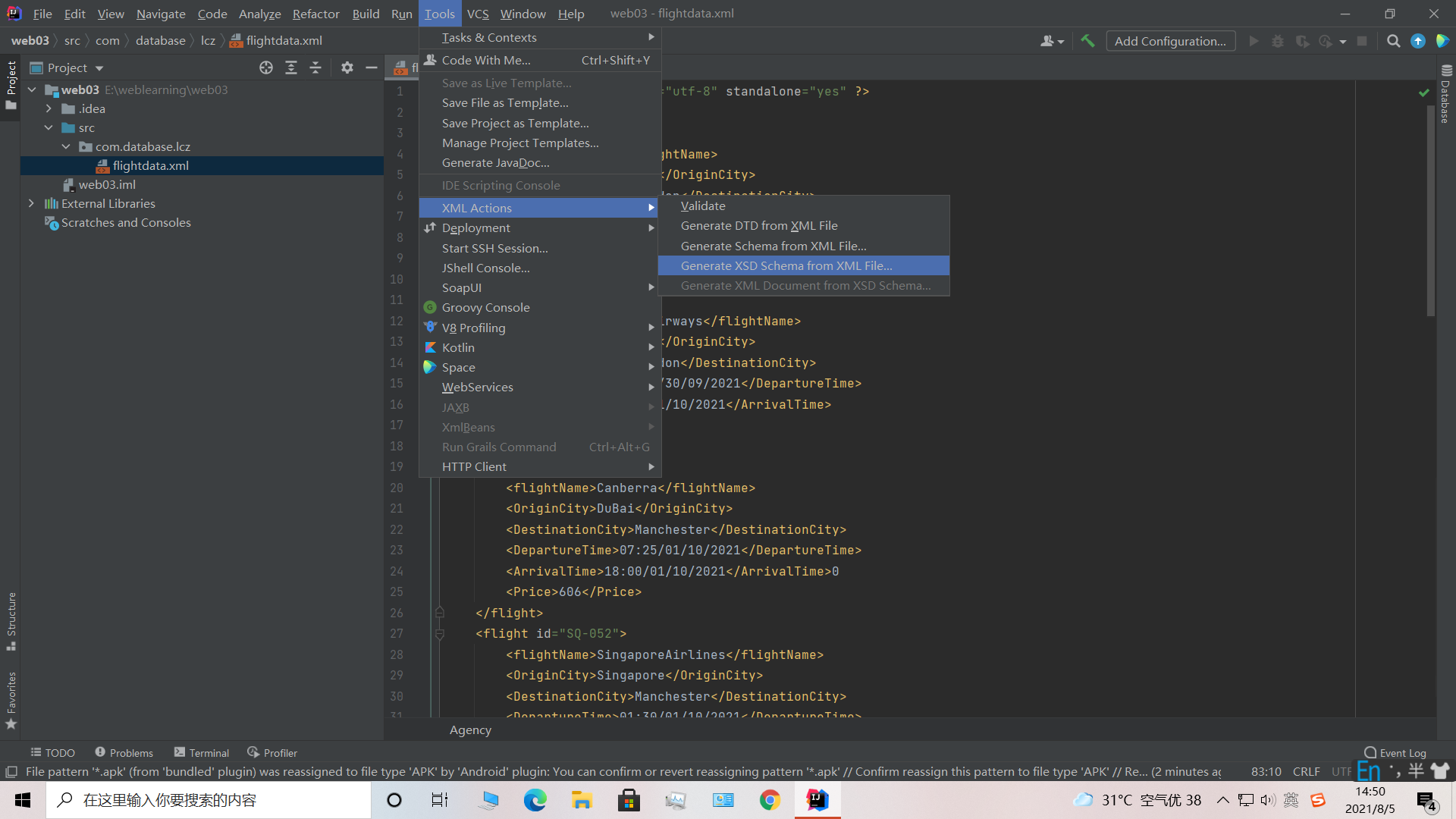The height and width of the screenshot is (819, 1456).
Task: Open Deployment submenu in Tools menu
Action: [x=540, y=227]
